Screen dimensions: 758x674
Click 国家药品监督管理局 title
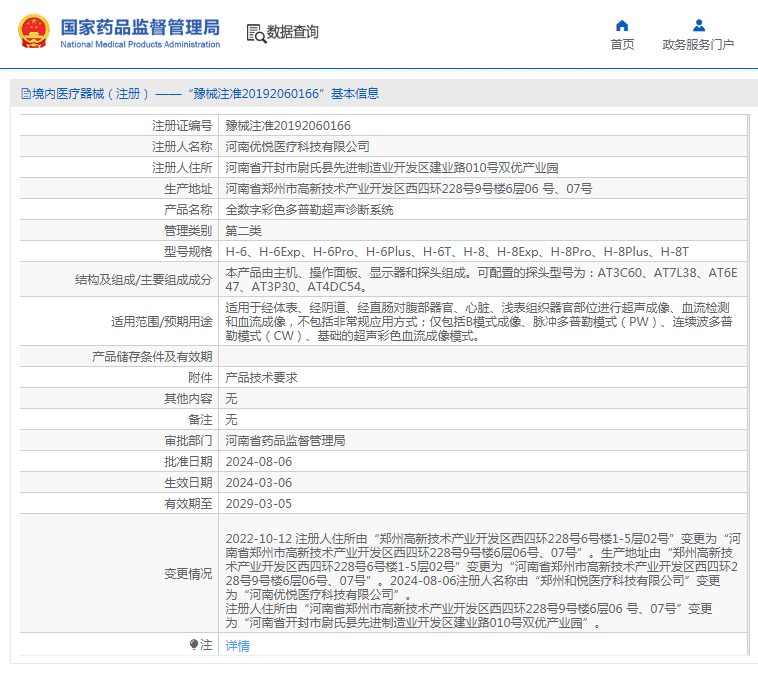coord(140,27)
